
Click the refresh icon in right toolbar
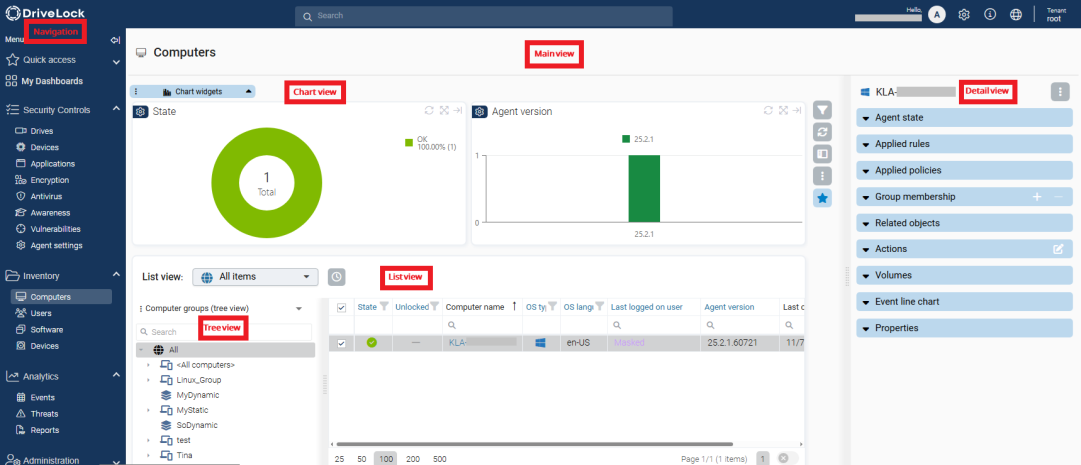pyautogui.click(x=822, y=132)
